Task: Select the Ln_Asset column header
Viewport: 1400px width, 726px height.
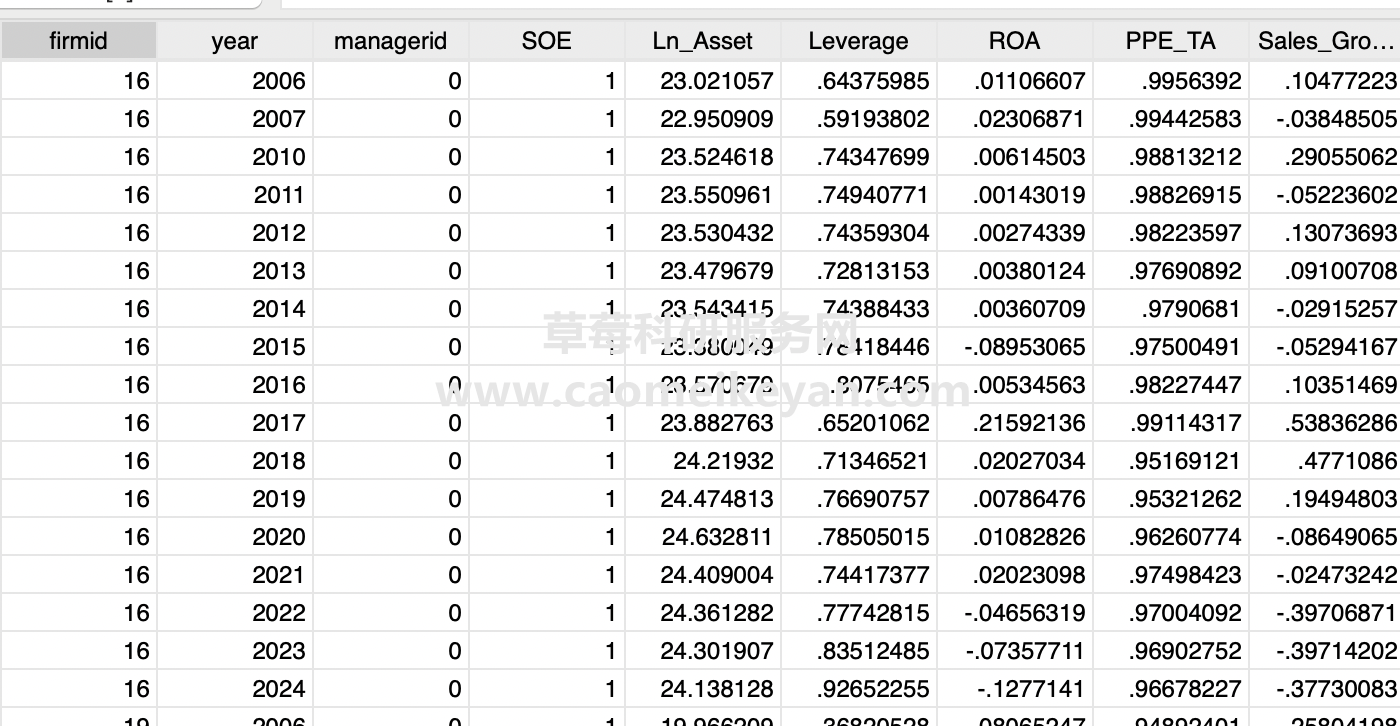Action: pyautogui.click(x=702, y=41)
